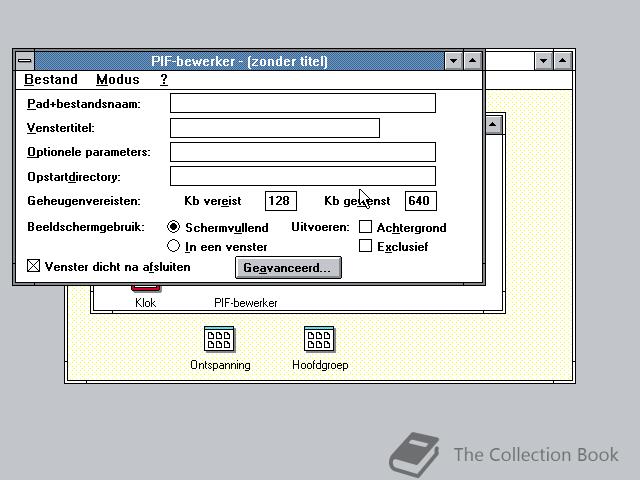Image resolution: width=640 pixels, height=480 pixels.
Task: Open the Hoofdgroep group icon
Action: point(319,339)
